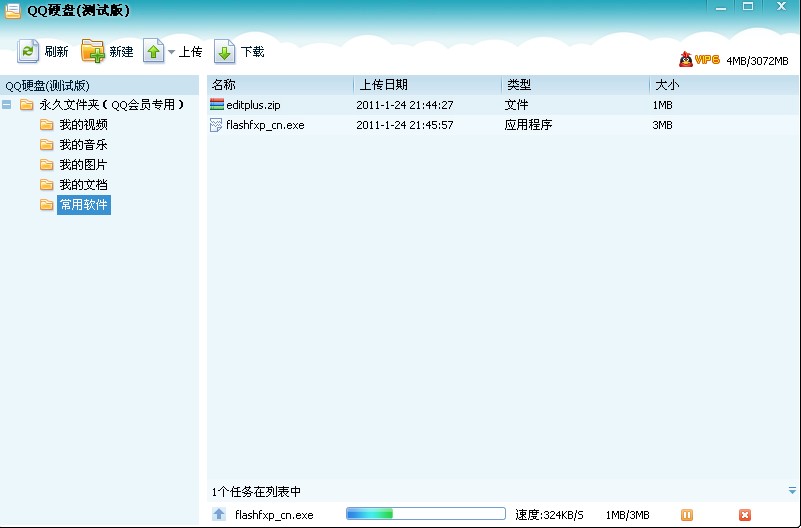Maximize the QQ硬盘 window
The width and height of the screenshot is (801, 528).
pyautogui.click(x=748, y=7)
